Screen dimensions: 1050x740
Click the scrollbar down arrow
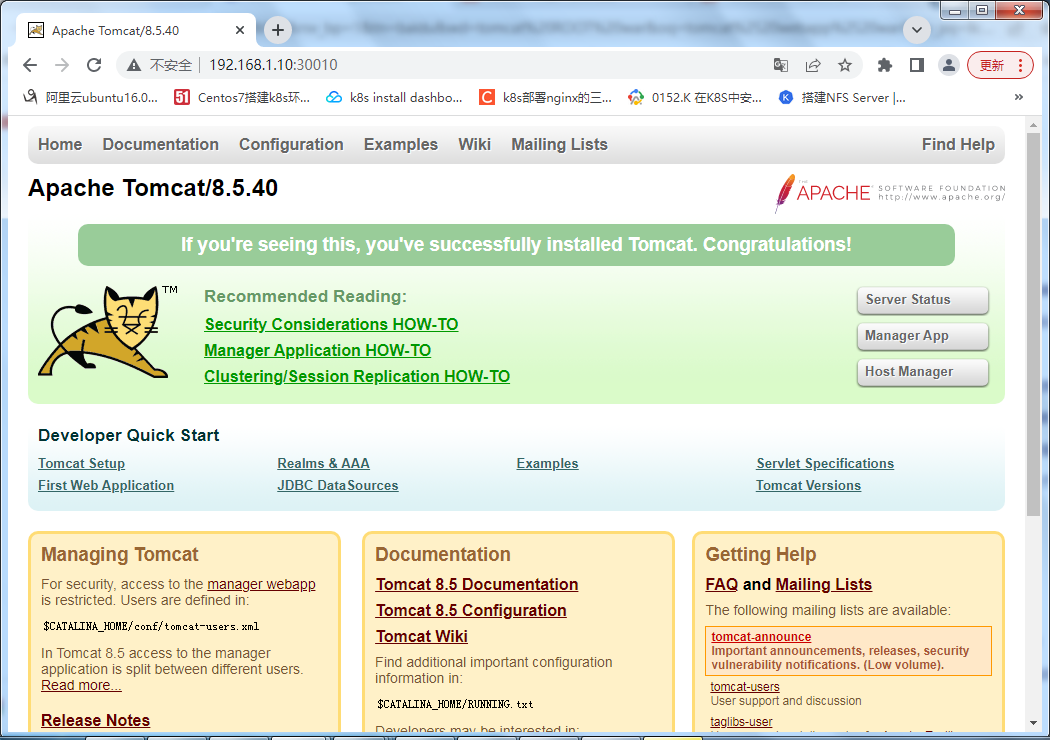pyautogui.click(x=1033, y=723)
